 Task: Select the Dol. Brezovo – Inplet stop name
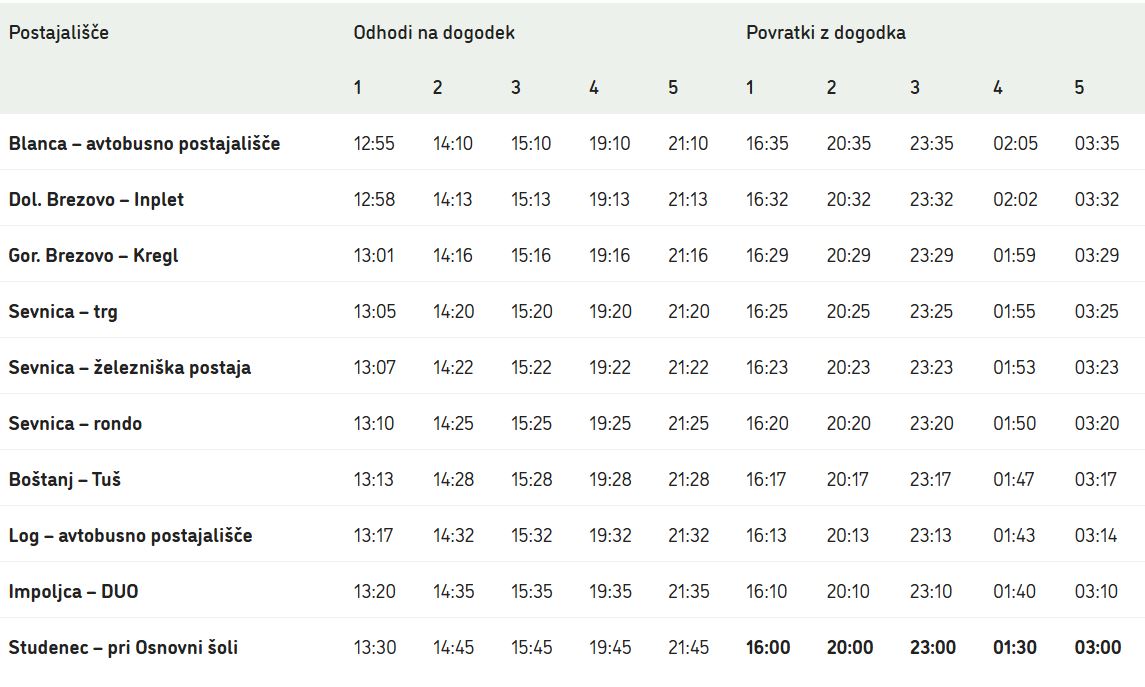pos(96,200)
